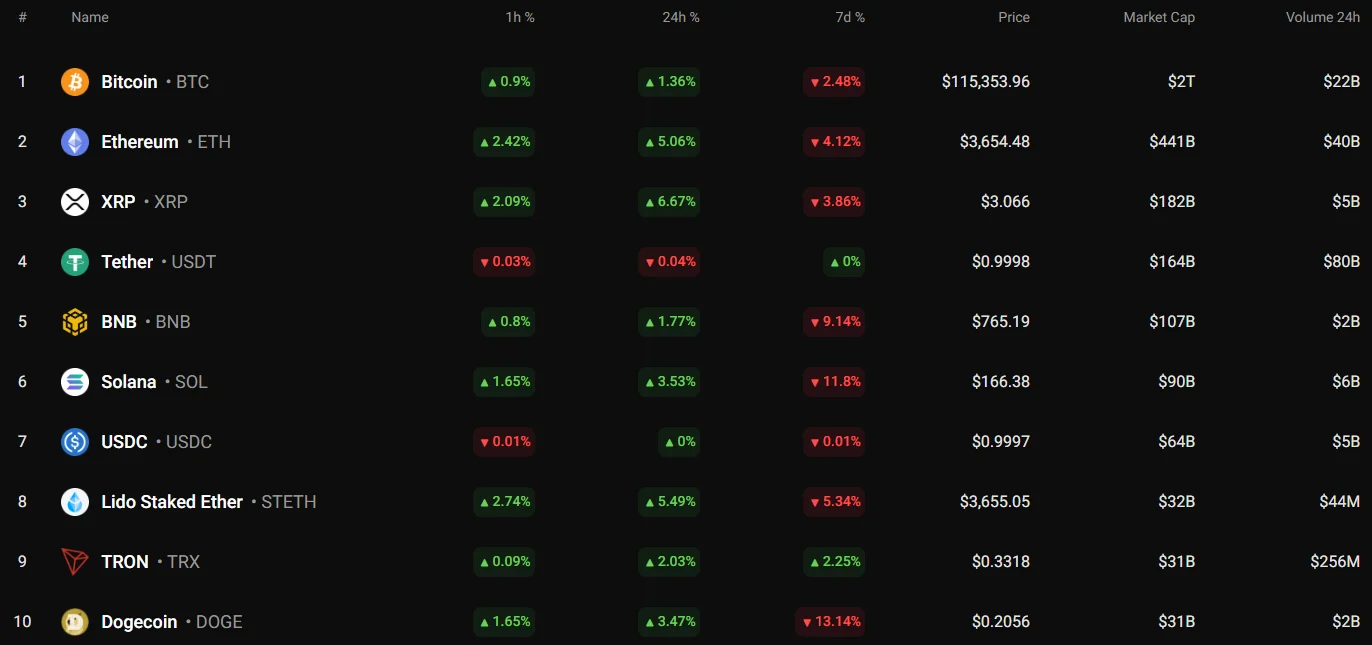This screenshot has width=1372, height=645.
Task: Click the Lido Staked Ether icon
Action: click(x=75, y=502)
